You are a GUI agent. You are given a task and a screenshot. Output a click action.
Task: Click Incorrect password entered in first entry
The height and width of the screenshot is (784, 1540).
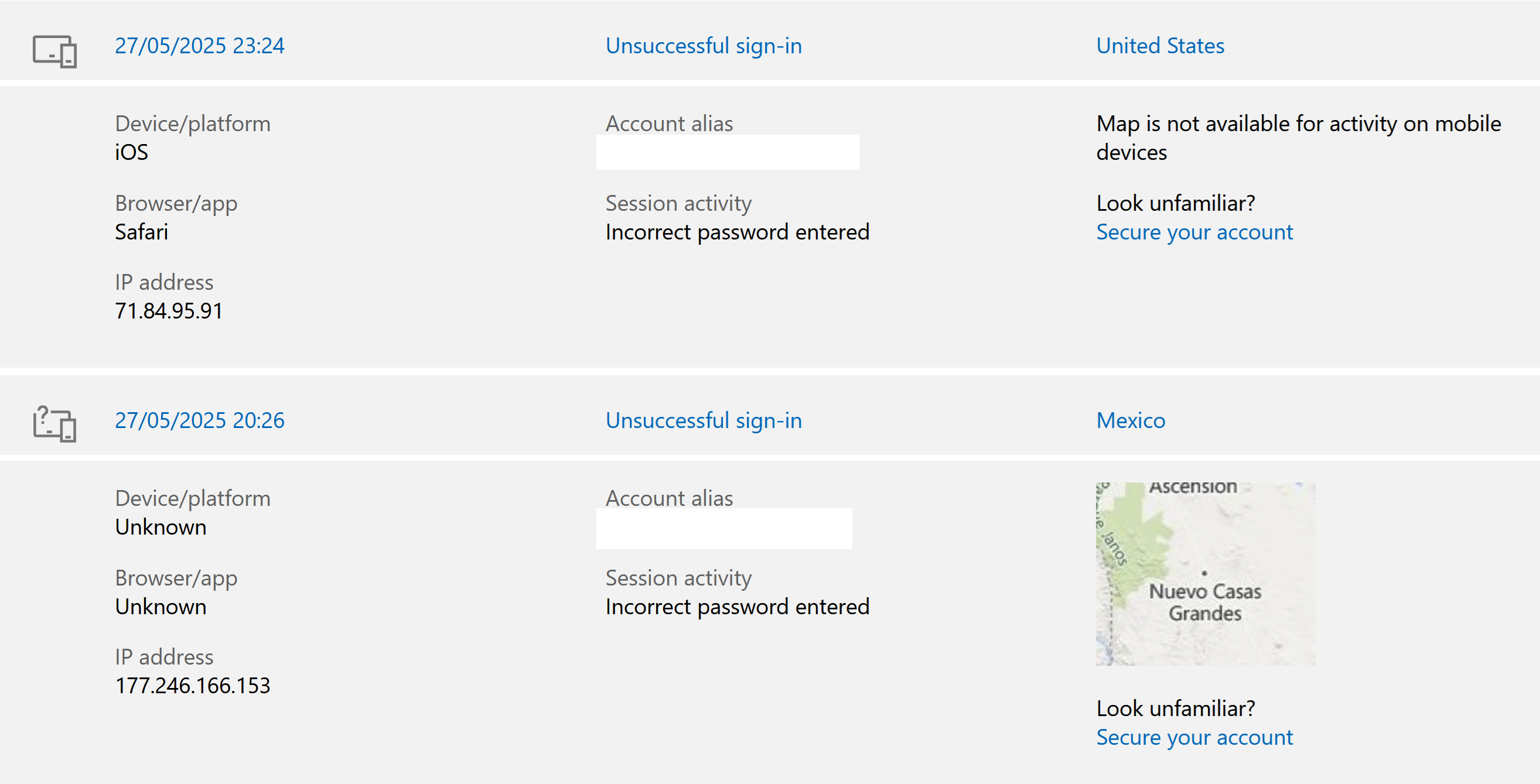(x=737, y=232)
